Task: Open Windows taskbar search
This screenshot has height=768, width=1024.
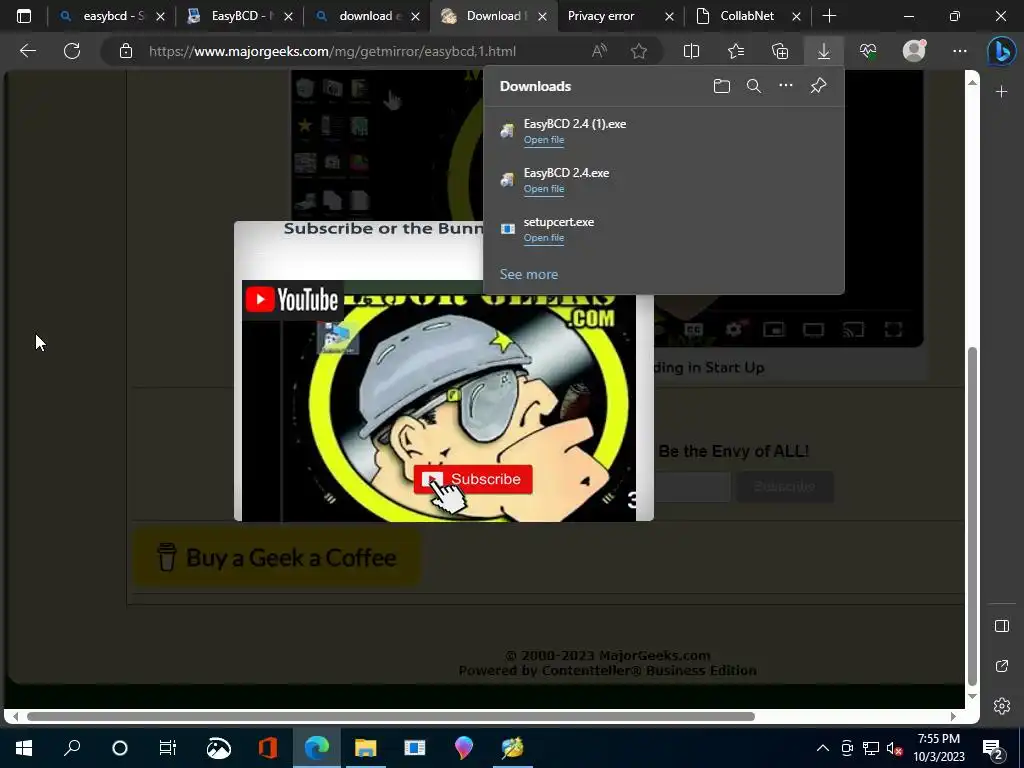Action: point(72,748)
